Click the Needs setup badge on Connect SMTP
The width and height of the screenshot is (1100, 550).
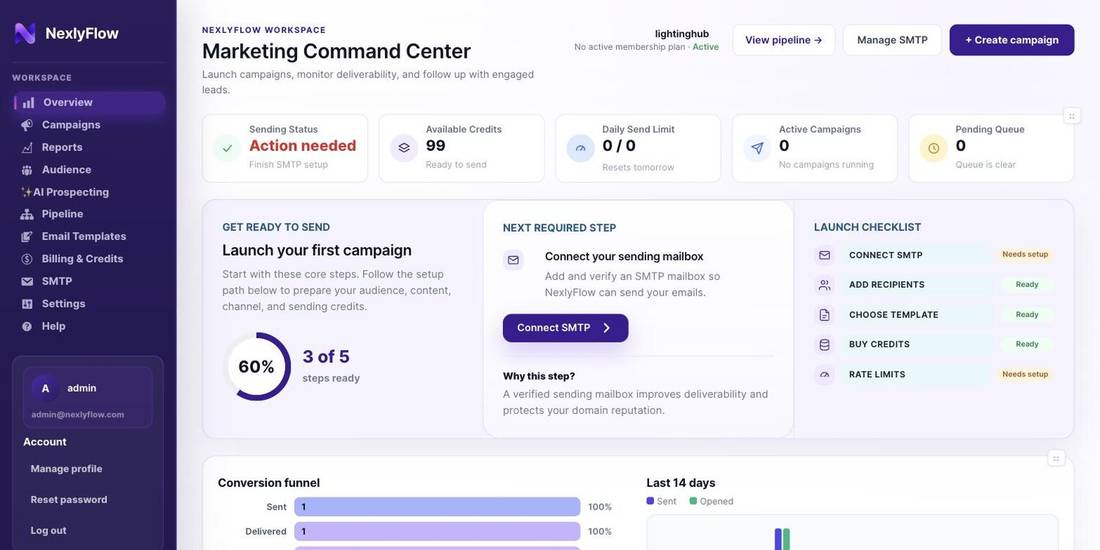1025,255
